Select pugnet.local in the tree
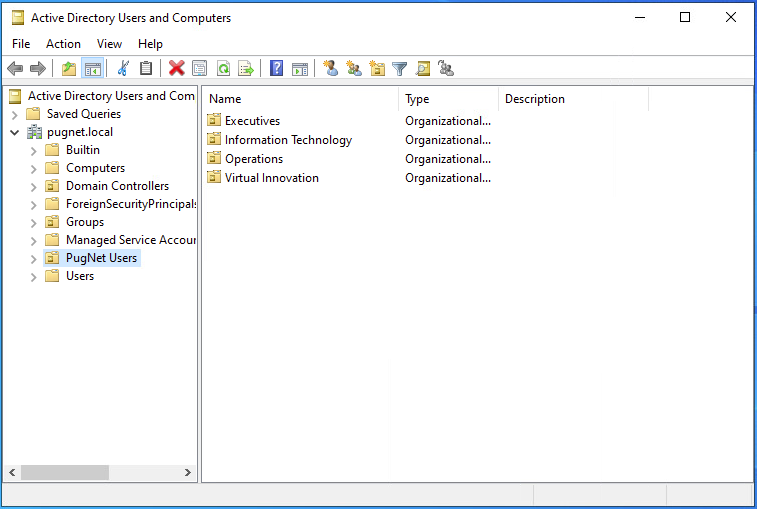 point(80,132)
